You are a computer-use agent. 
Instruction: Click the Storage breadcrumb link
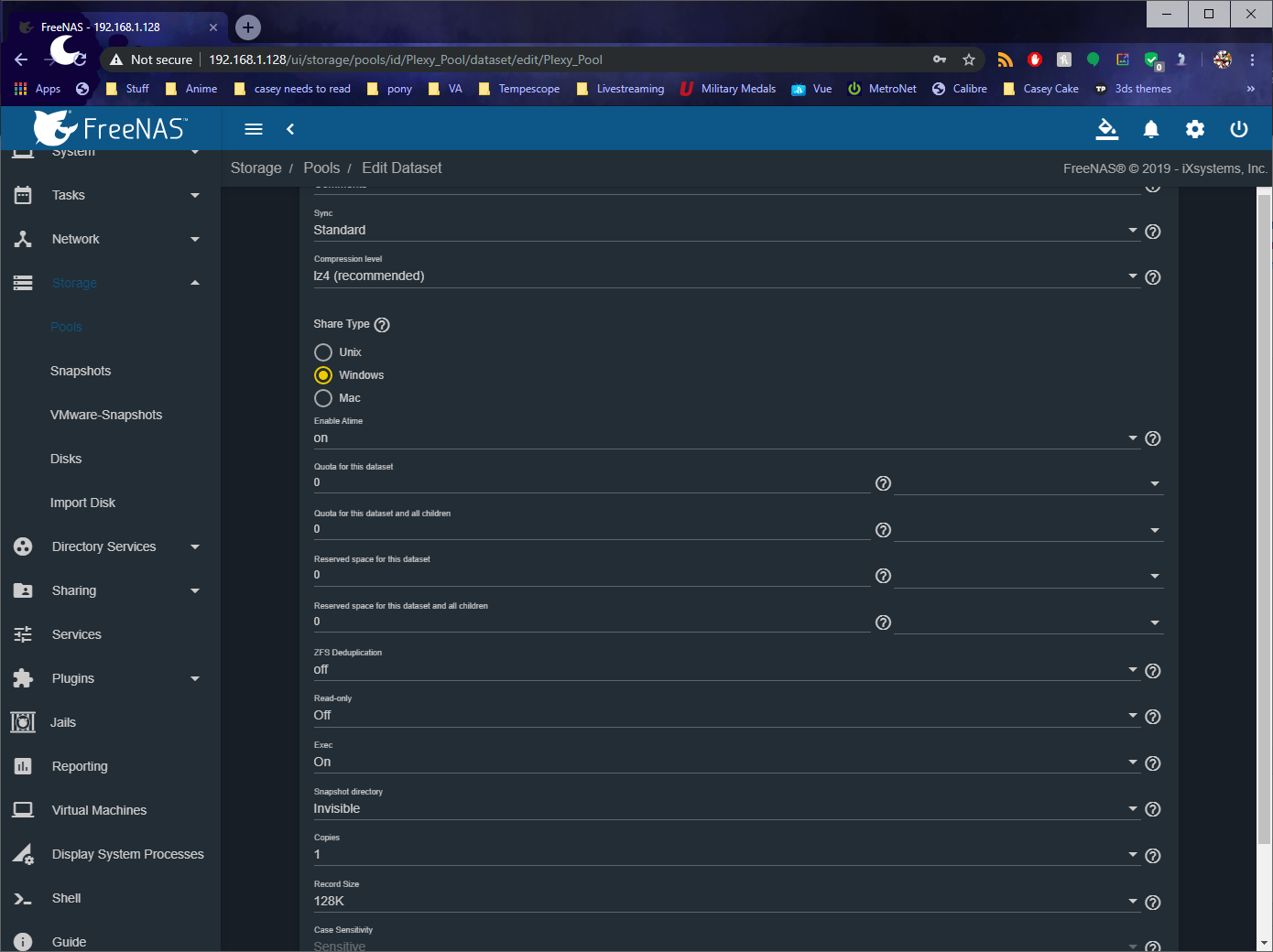(256, 168)
